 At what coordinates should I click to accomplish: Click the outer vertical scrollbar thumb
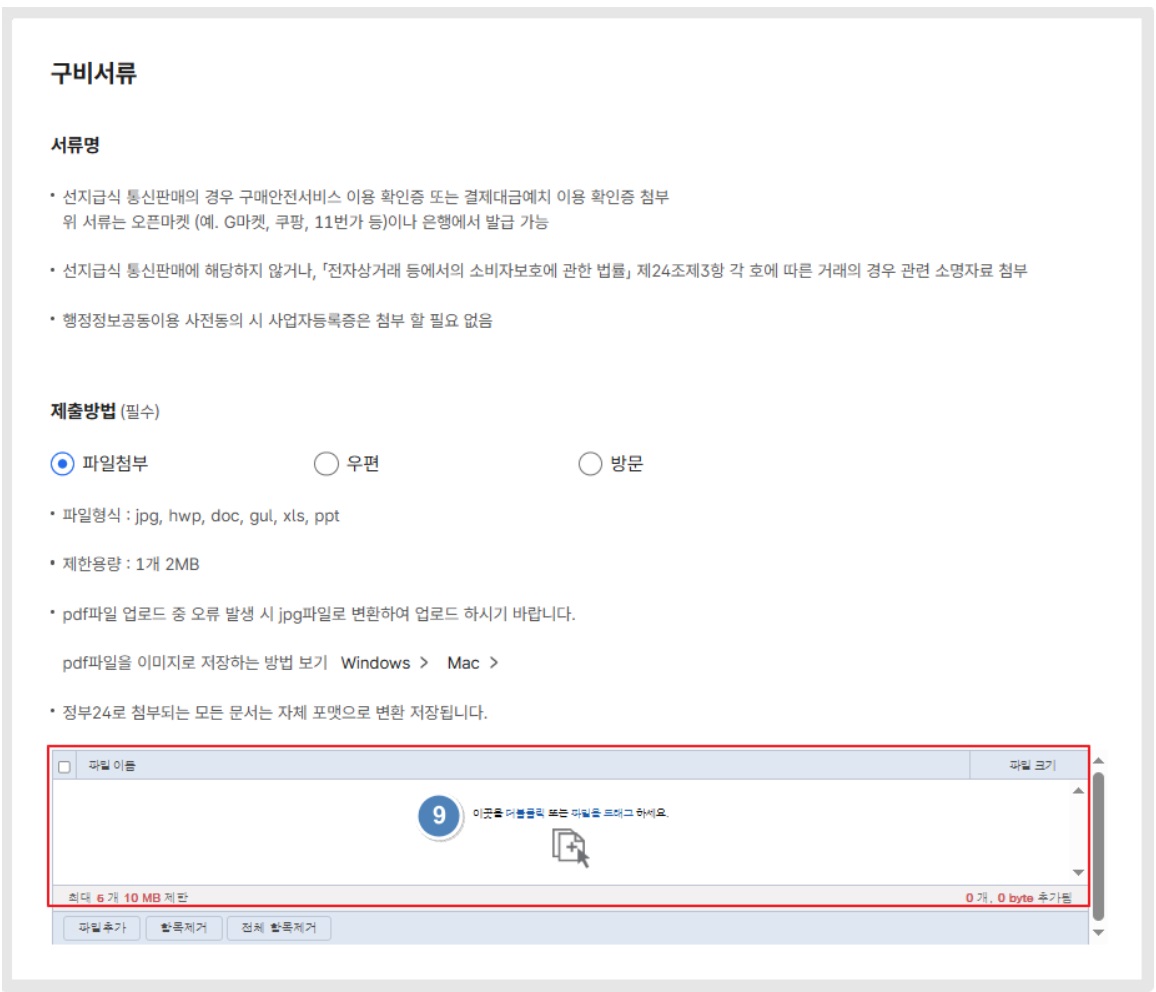[x=1098, y=846]
